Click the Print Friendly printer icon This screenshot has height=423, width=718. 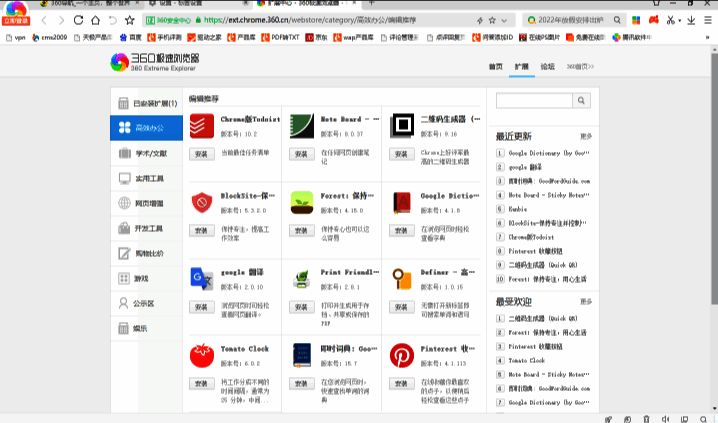pyautogui.click(x=302, y=279)
